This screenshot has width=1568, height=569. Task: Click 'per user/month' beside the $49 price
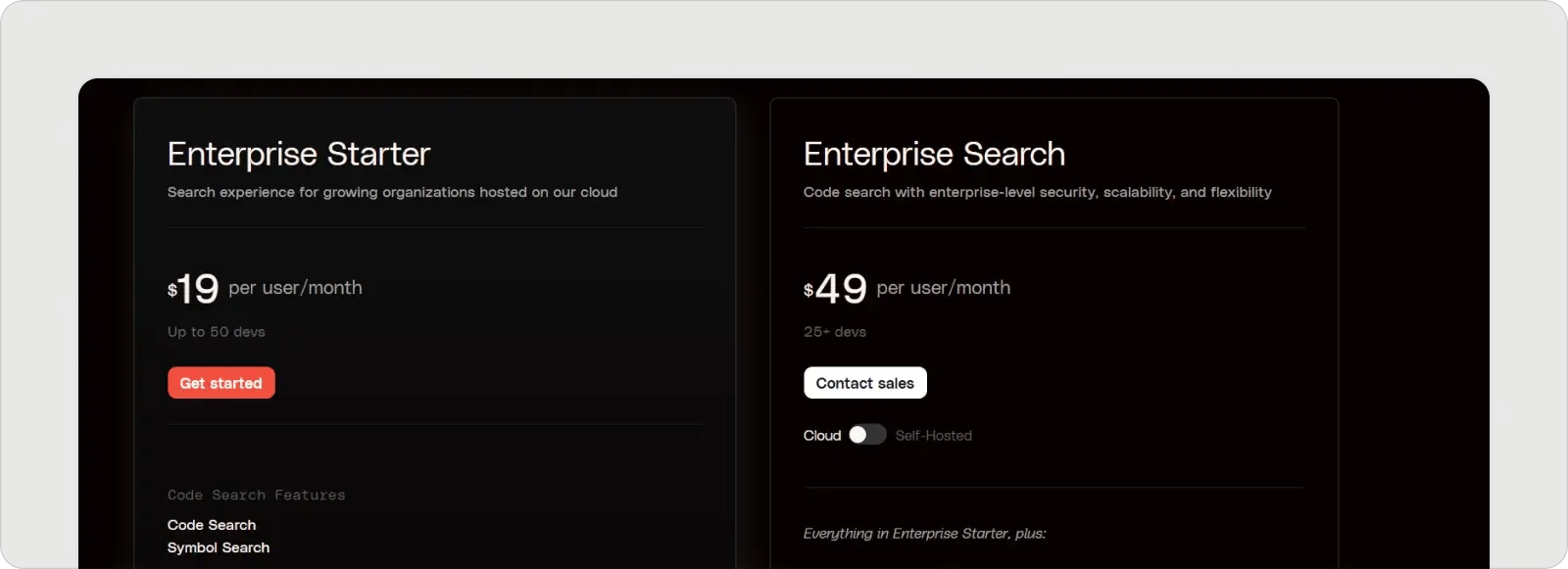click(x=943, y=288)
